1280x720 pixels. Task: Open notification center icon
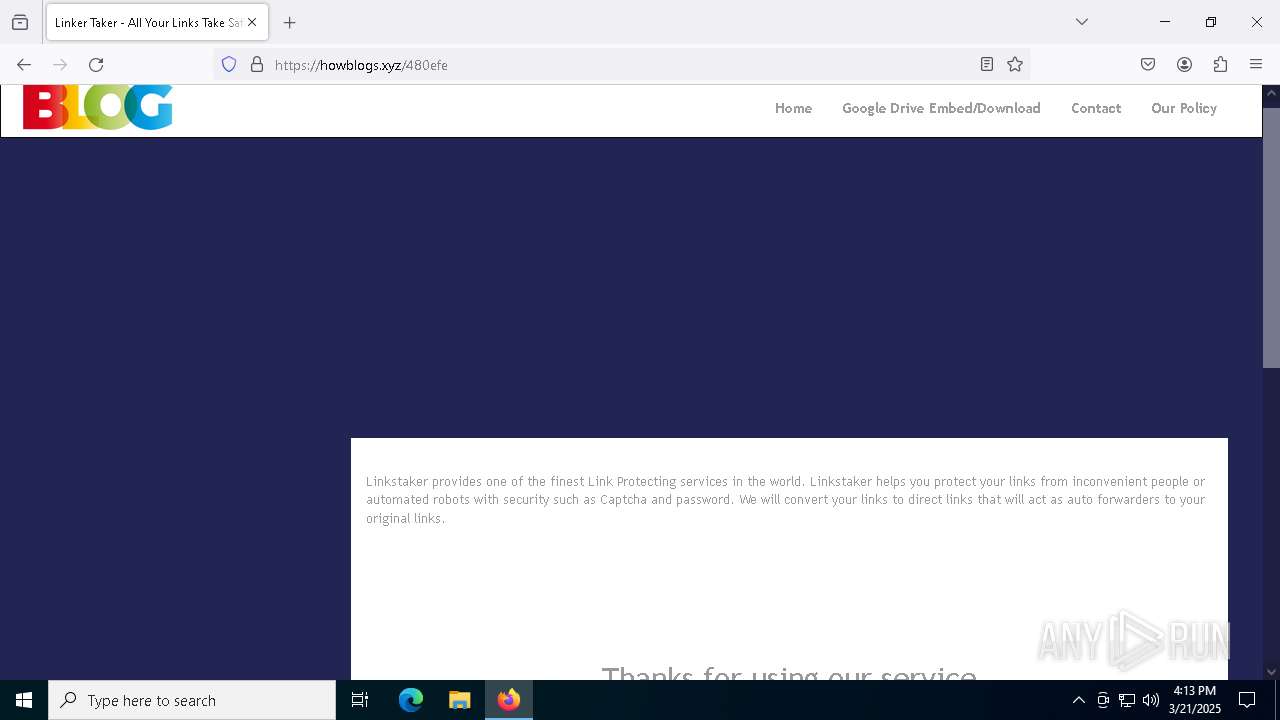(x=1247, y=700)
